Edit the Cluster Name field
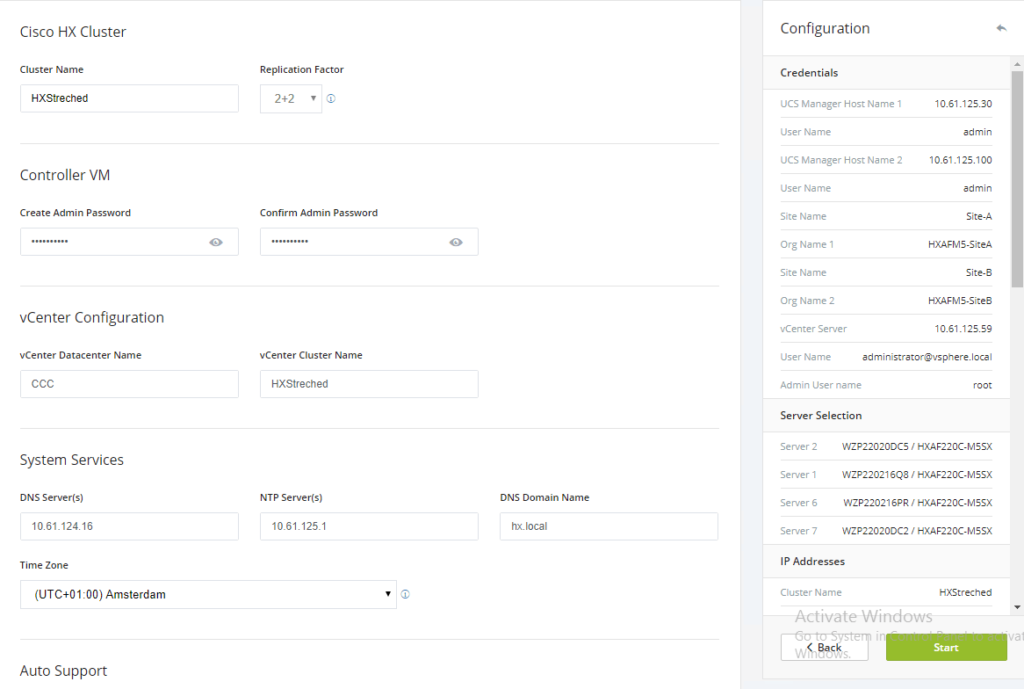Image resolution: width=1024 pixels, height=689 pixels. coord(129,99)
